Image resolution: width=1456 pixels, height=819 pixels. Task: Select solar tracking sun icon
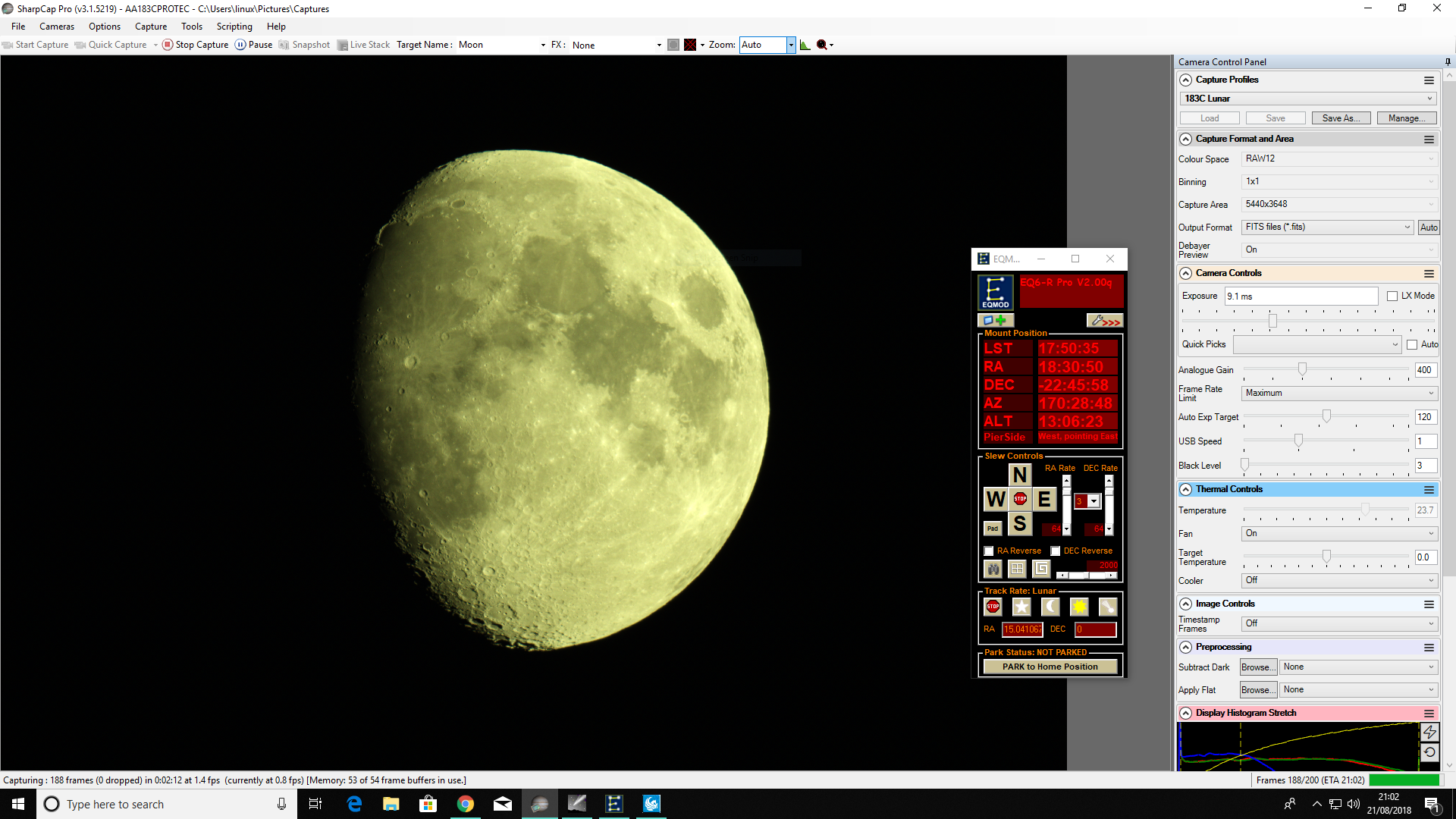(x=1079, y=607)
